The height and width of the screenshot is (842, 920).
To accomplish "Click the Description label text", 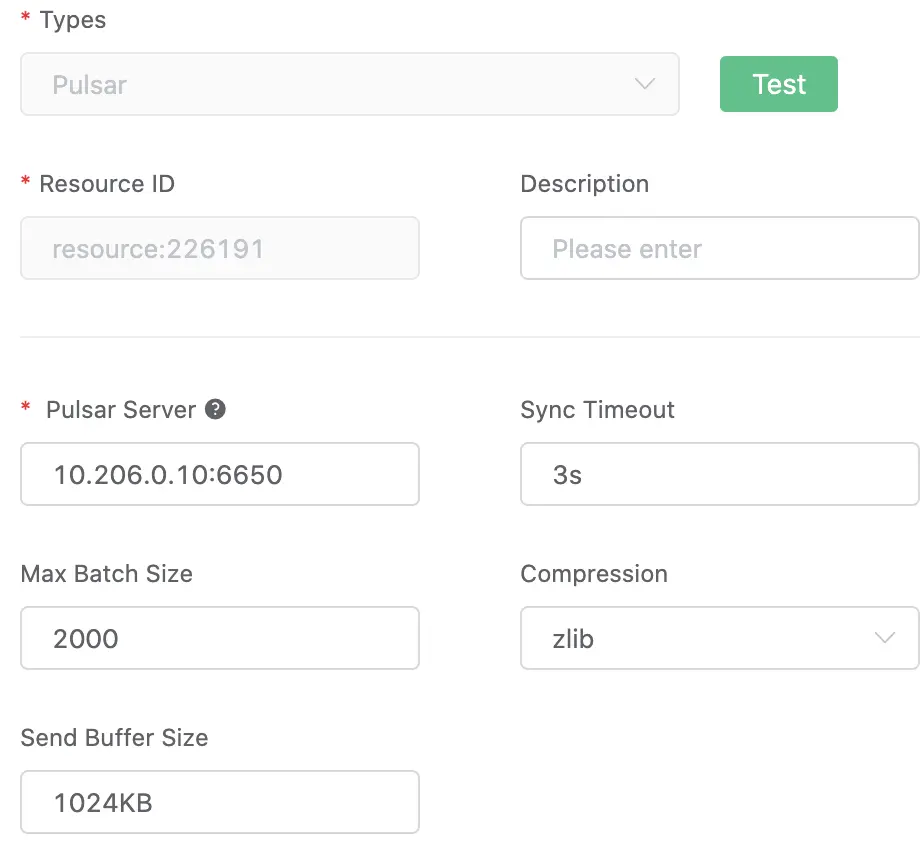I will pos(585,184).
